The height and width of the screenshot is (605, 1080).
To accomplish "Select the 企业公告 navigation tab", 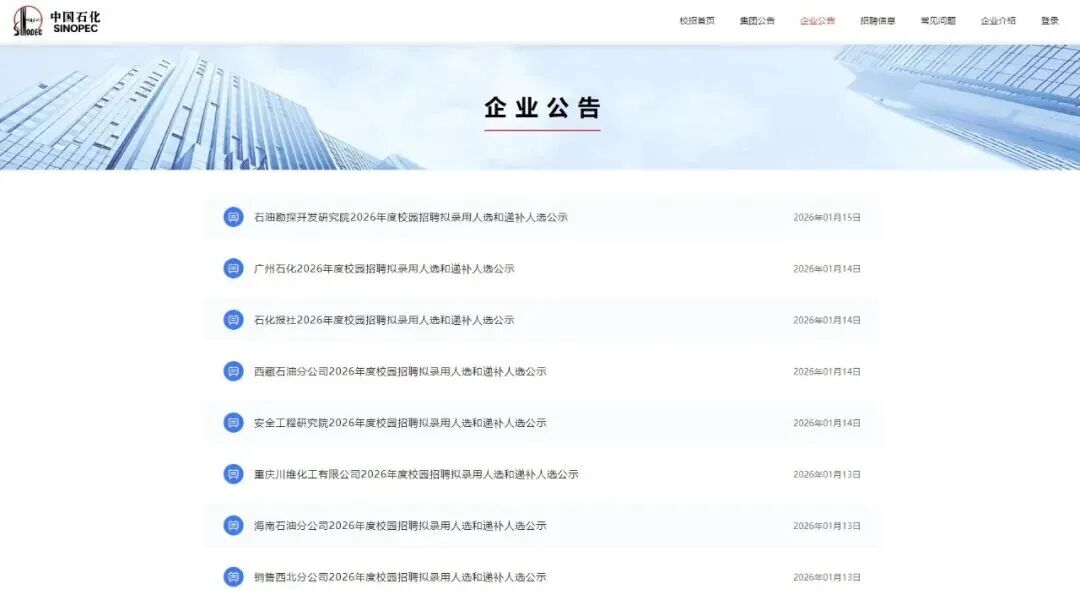I will click(x=817, y=21).
